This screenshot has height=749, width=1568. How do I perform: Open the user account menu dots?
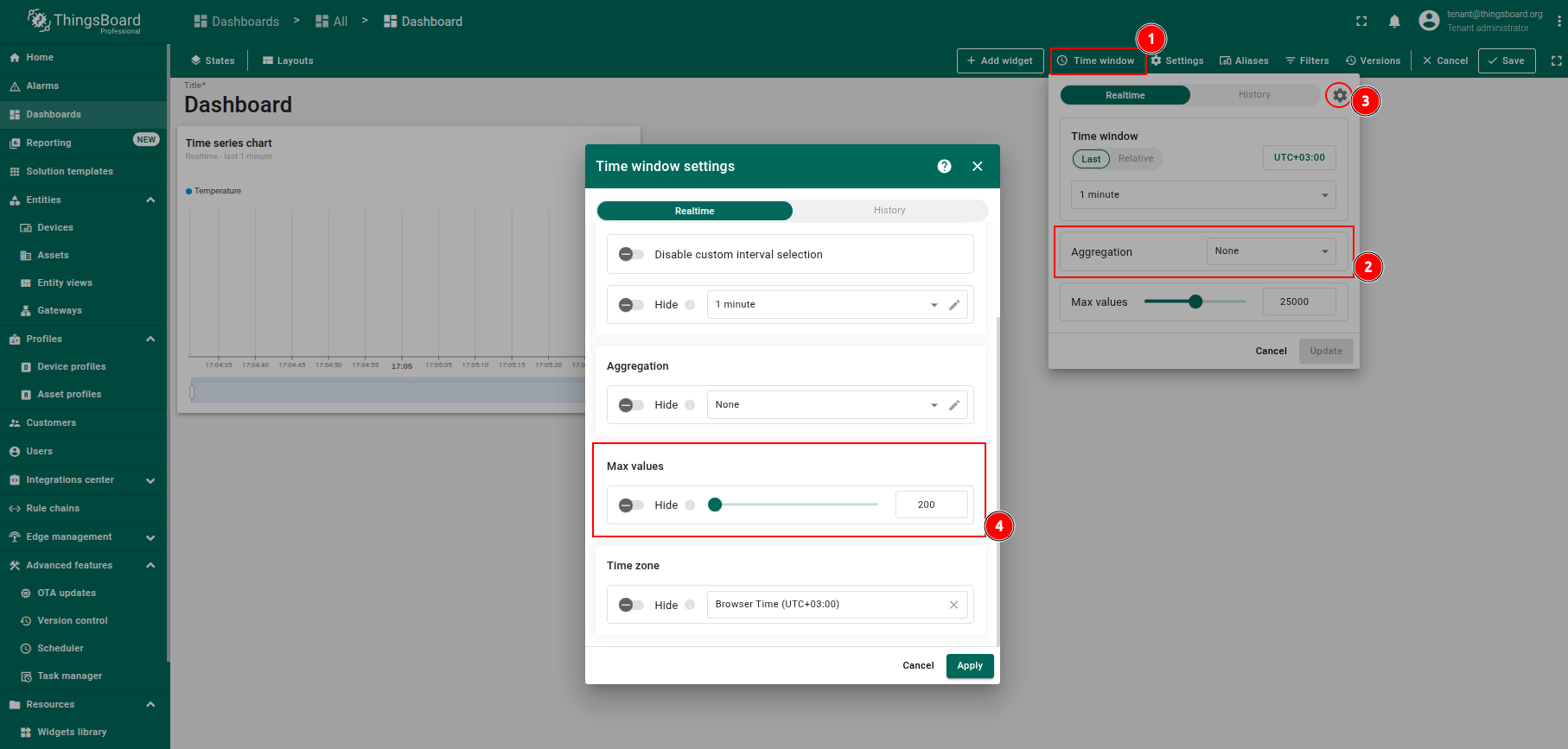[1558, 22]
